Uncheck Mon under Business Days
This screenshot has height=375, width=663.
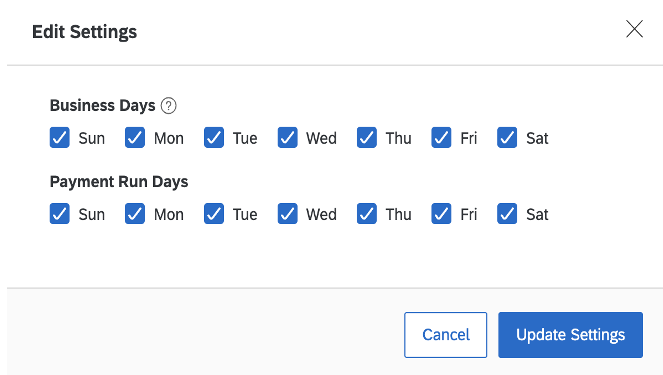pos(135,138)
